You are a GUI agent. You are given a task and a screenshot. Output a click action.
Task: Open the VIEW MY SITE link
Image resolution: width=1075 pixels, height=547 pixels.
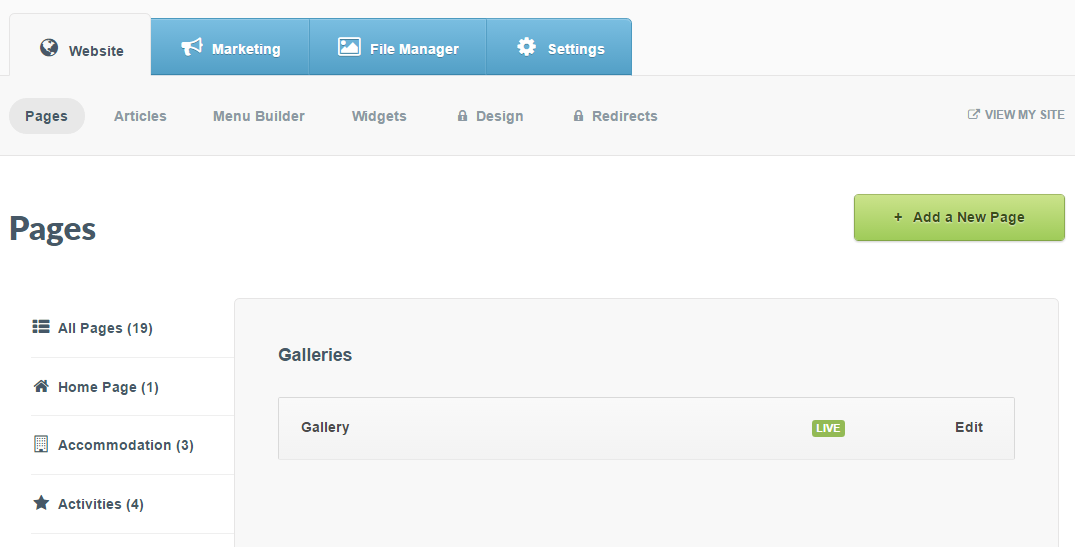1024,115
